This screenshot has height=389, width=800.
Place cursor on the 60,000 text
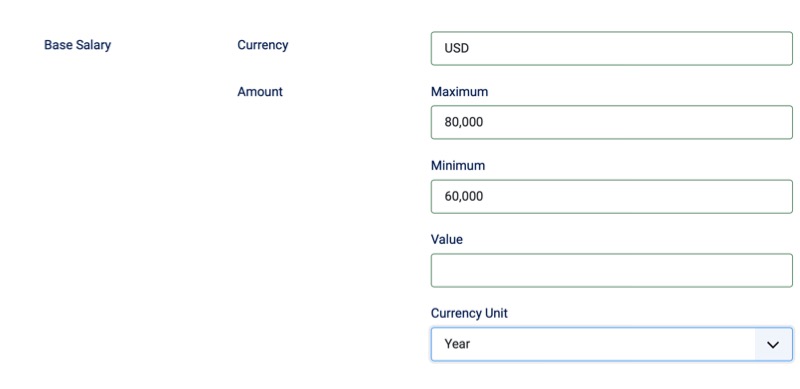tap(463, 197)
